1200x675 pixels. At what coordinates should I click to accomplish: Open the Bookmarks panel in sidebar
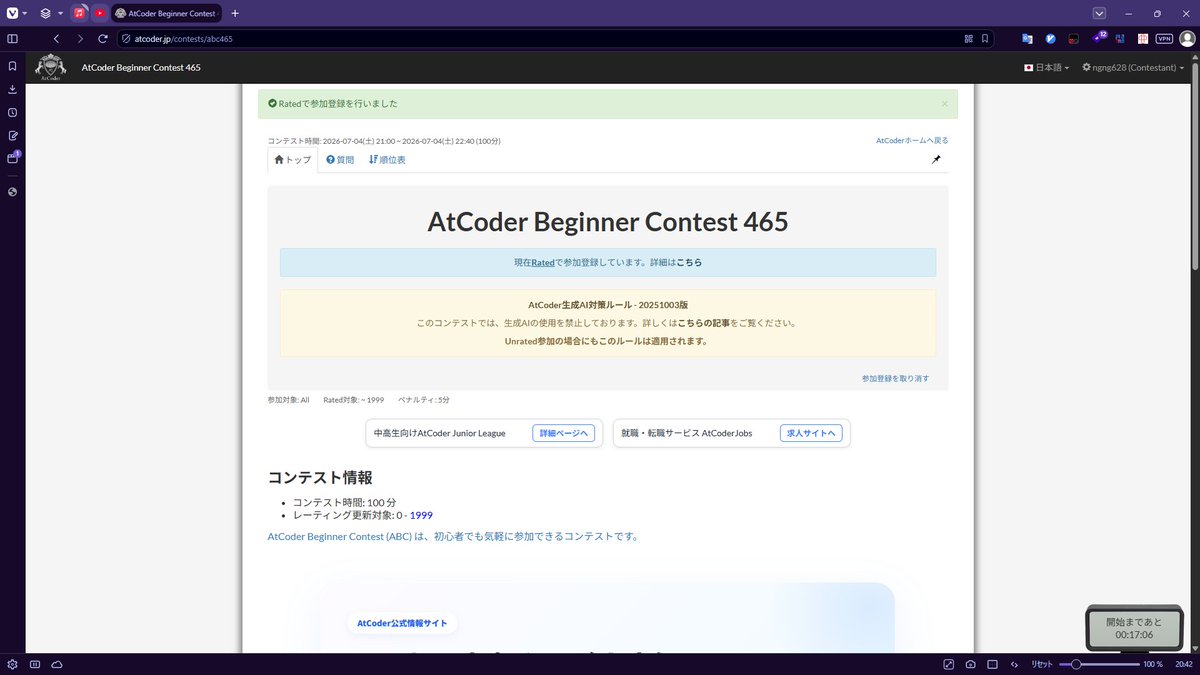tap(12, 66)
